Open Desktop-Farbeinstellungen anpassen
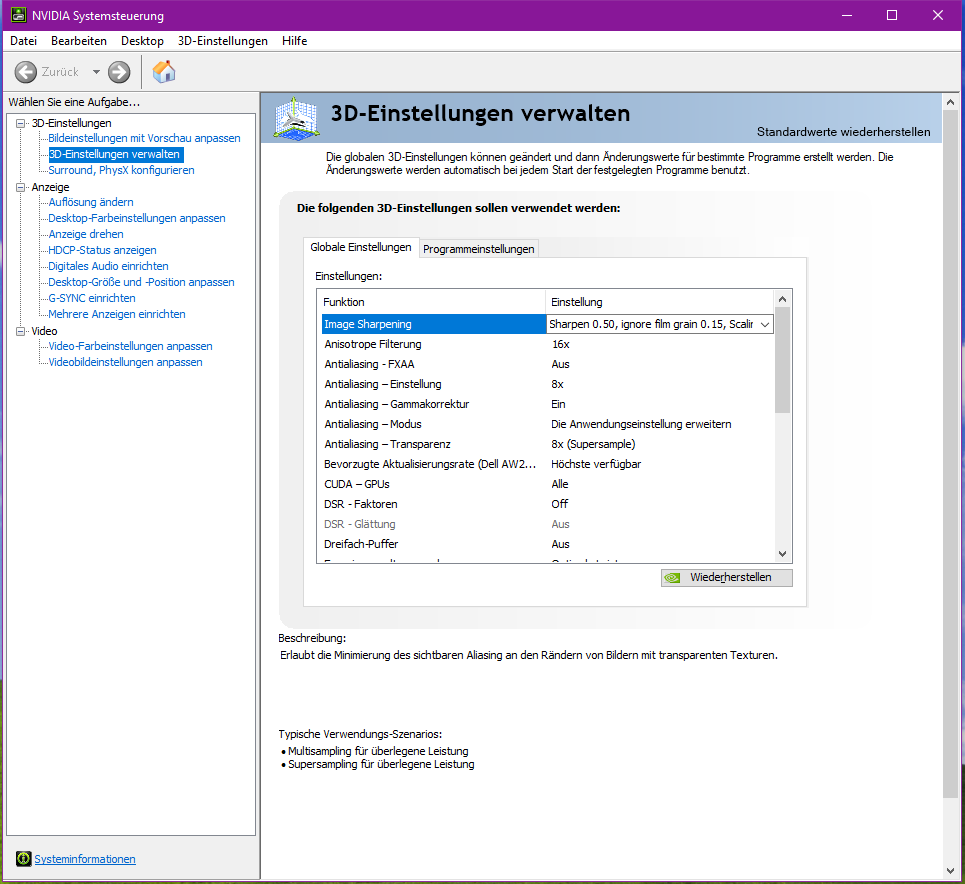 pos(137,218)
